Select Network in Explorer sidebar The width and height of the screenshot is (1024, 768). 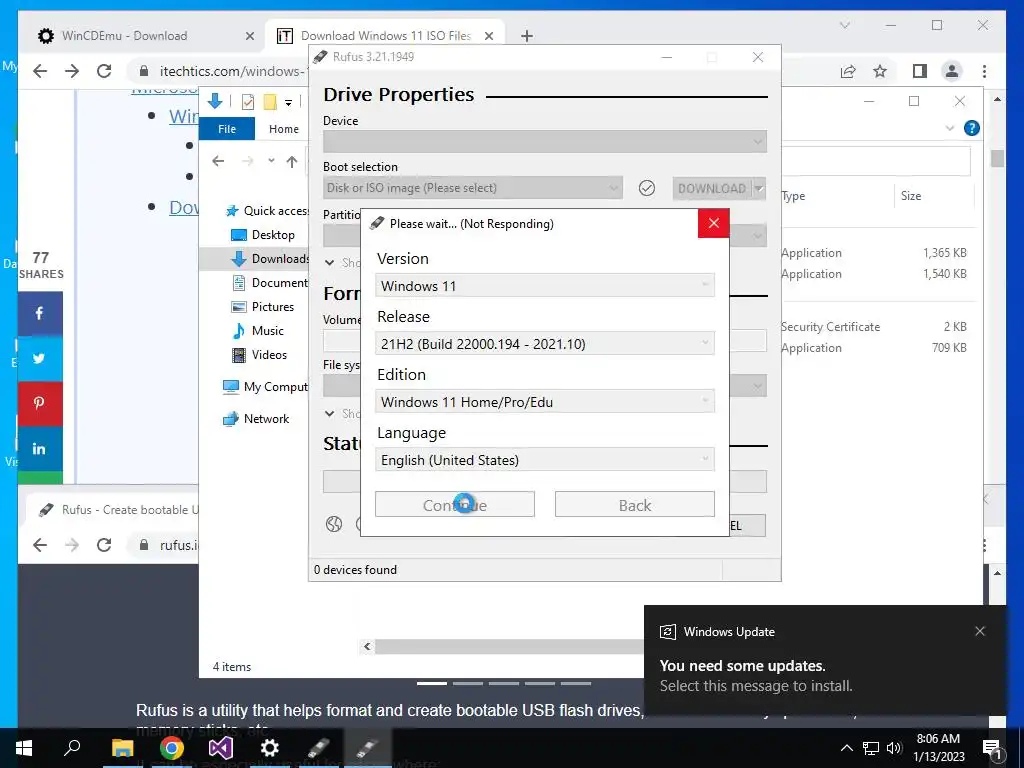257,419
